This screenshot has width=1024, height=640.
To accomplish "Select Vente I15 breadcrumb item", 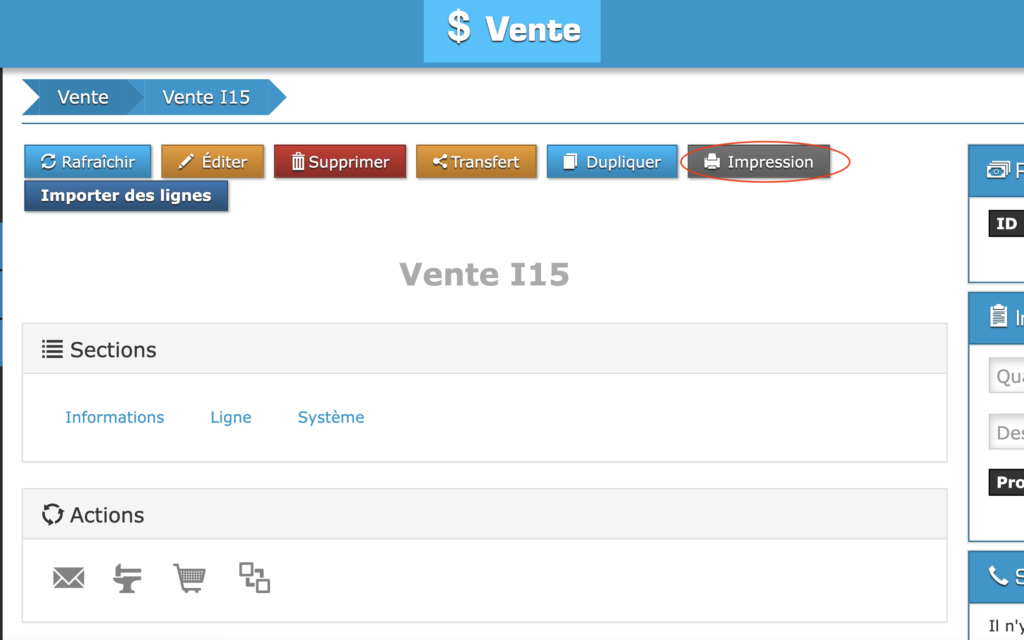I will coord(206,97).
